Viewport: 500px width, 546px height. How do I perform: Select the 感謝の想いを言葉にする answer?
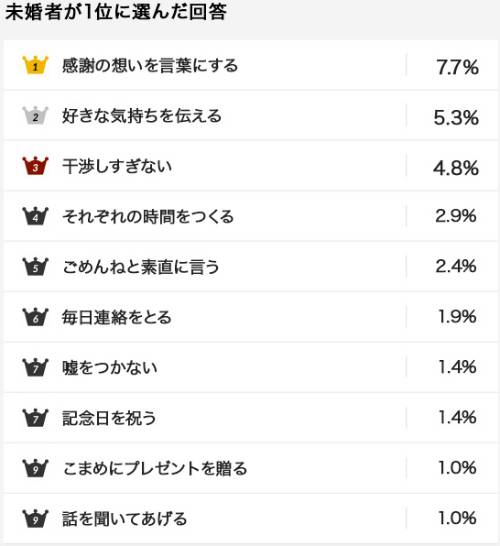point(150,65)
